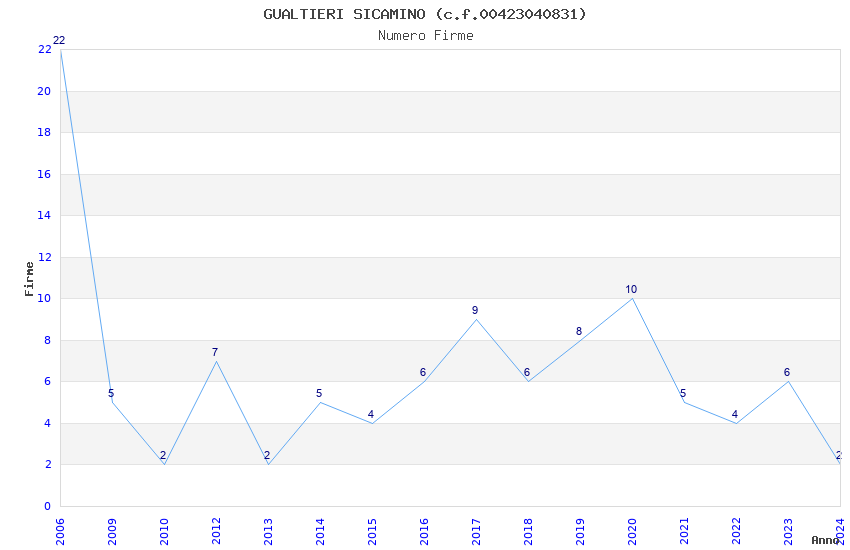Click the subtitle Numero Firme
850x550 pixels.
[426, 36]
